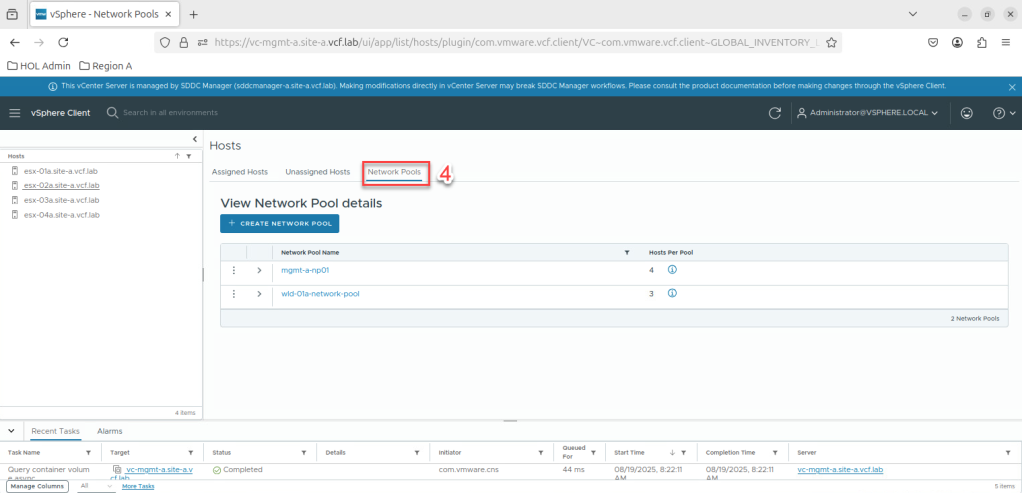Click the refresh icon in vSphere header

point(774,113)
